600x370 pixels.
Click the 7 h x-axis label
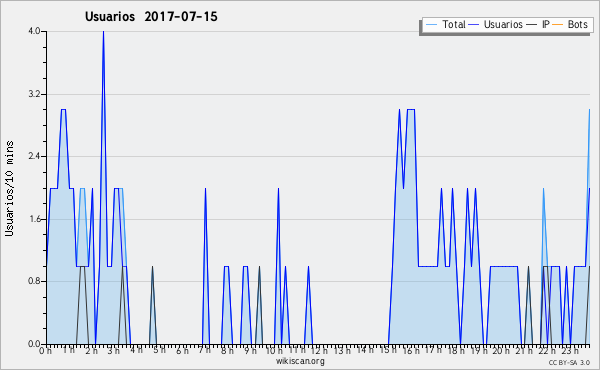click(x=204, y=350)
